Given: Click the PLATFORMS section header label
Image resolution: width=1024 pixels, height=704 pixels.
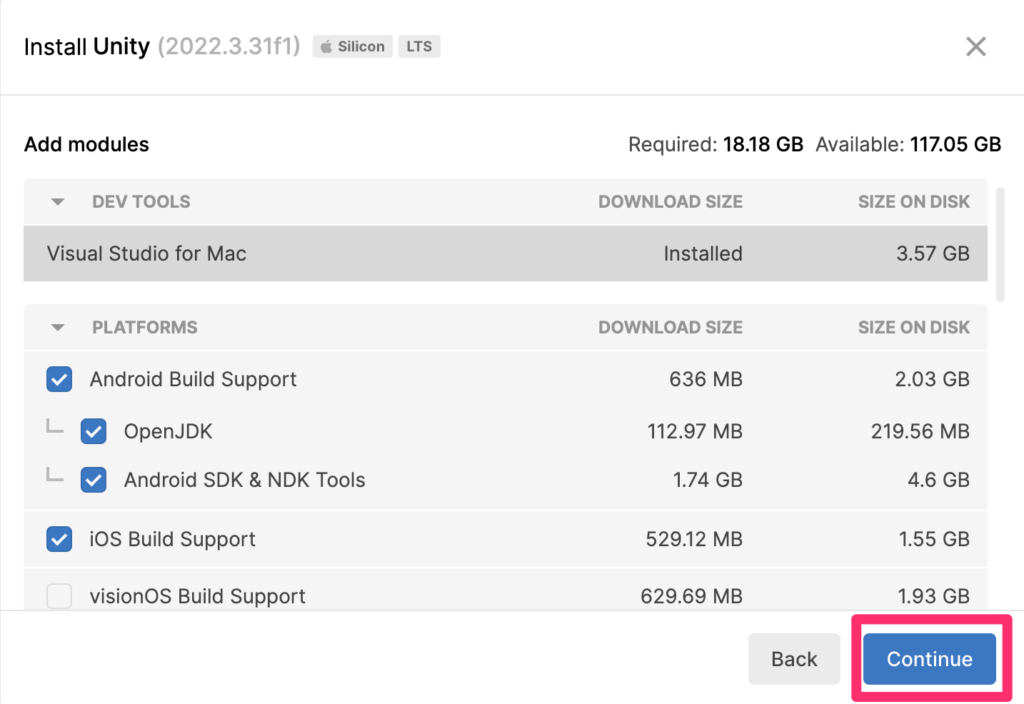Looking at the screenshot, I should coord(145,328).
